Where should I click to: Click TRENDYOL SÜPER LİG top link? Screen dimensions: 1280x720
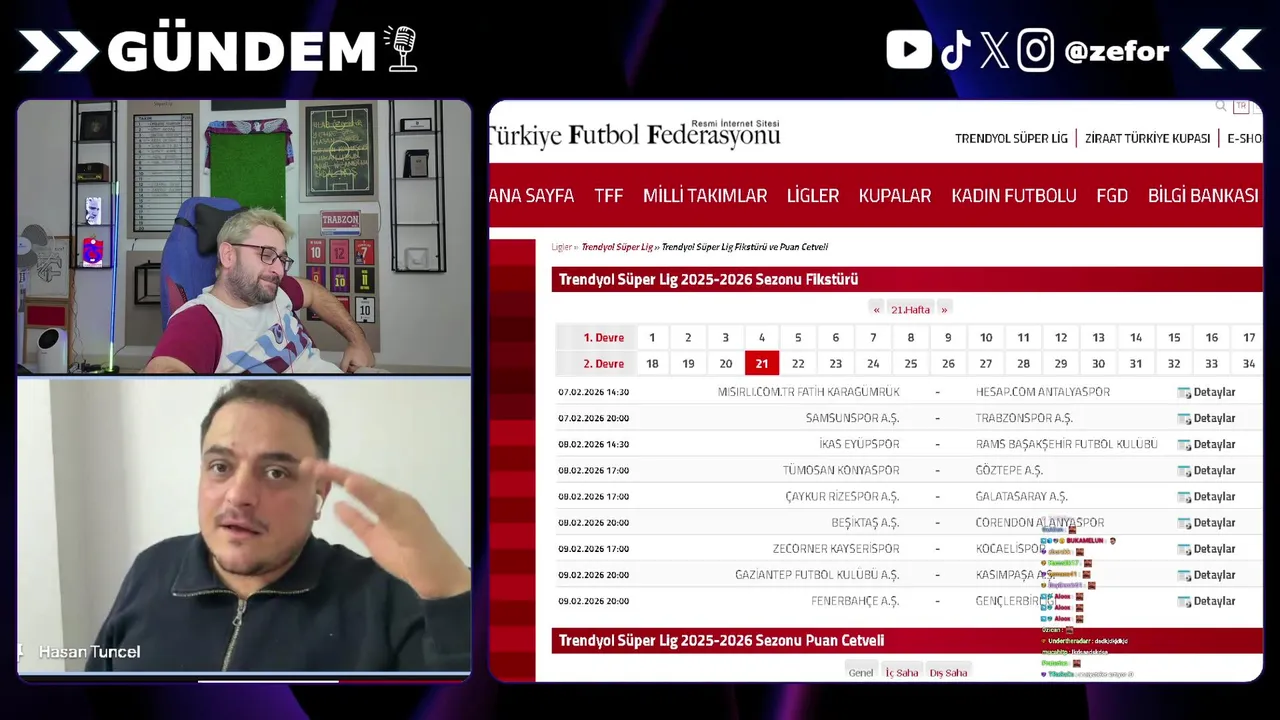[1011, 138]
